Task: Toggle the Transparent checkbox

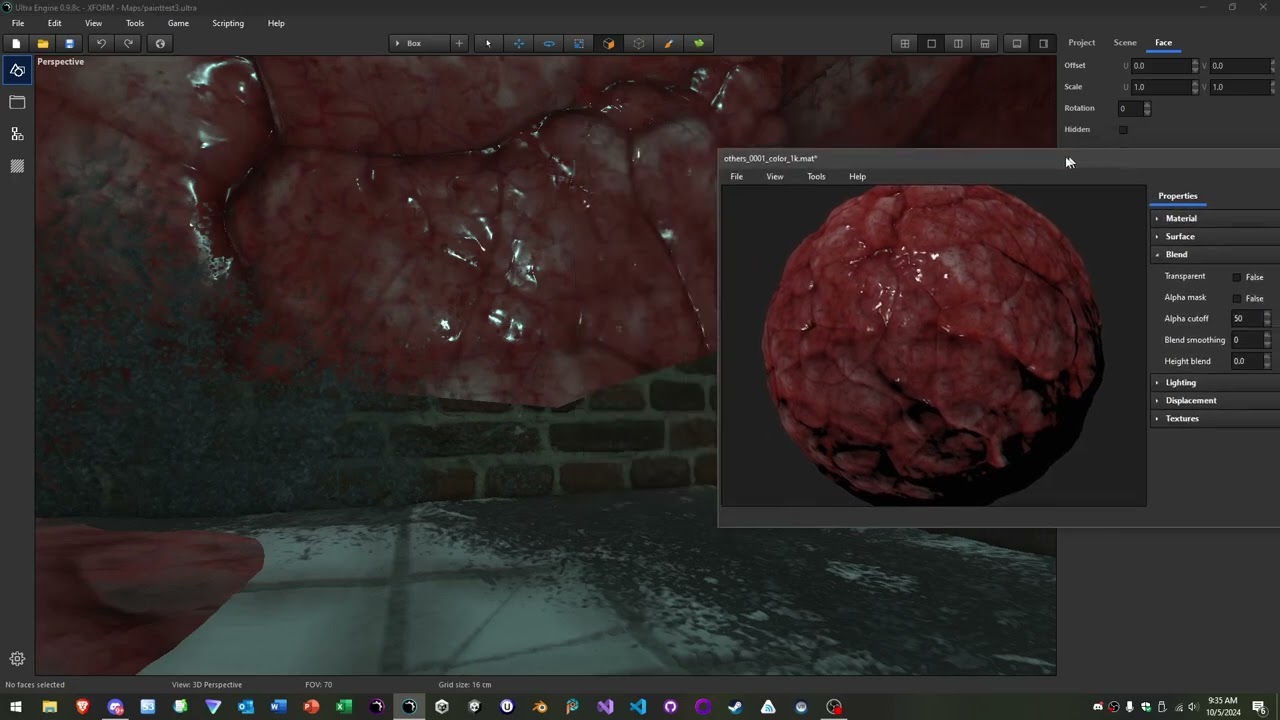Action: pyautogui.click(x=1237, y=277)
